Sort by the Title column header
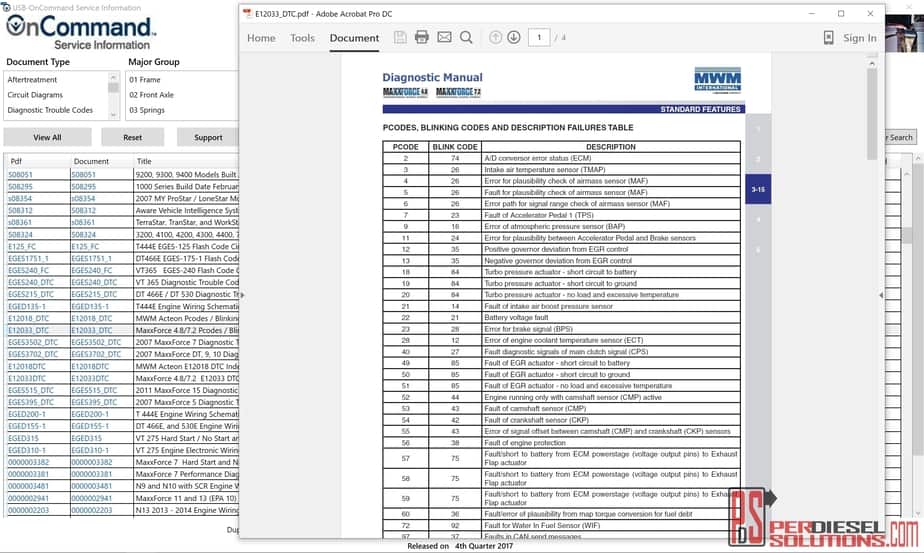This screenshot has width=924, height=553. (x=144, y=161)
